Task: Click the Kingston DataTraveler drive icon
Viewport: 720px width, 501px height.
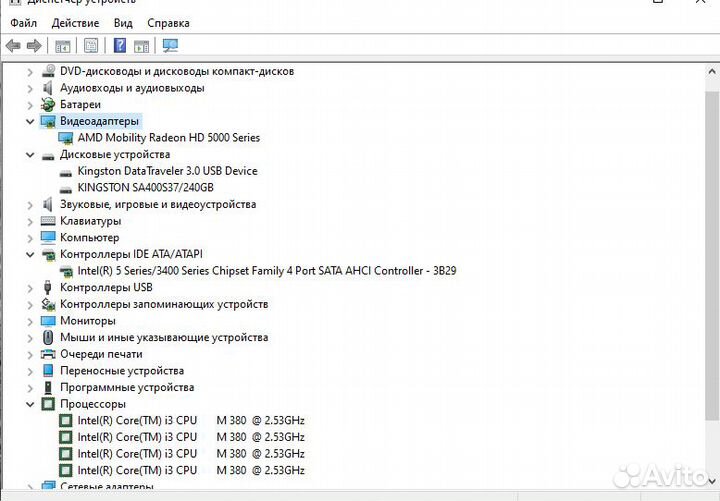Action: click(x=66, y=173)
